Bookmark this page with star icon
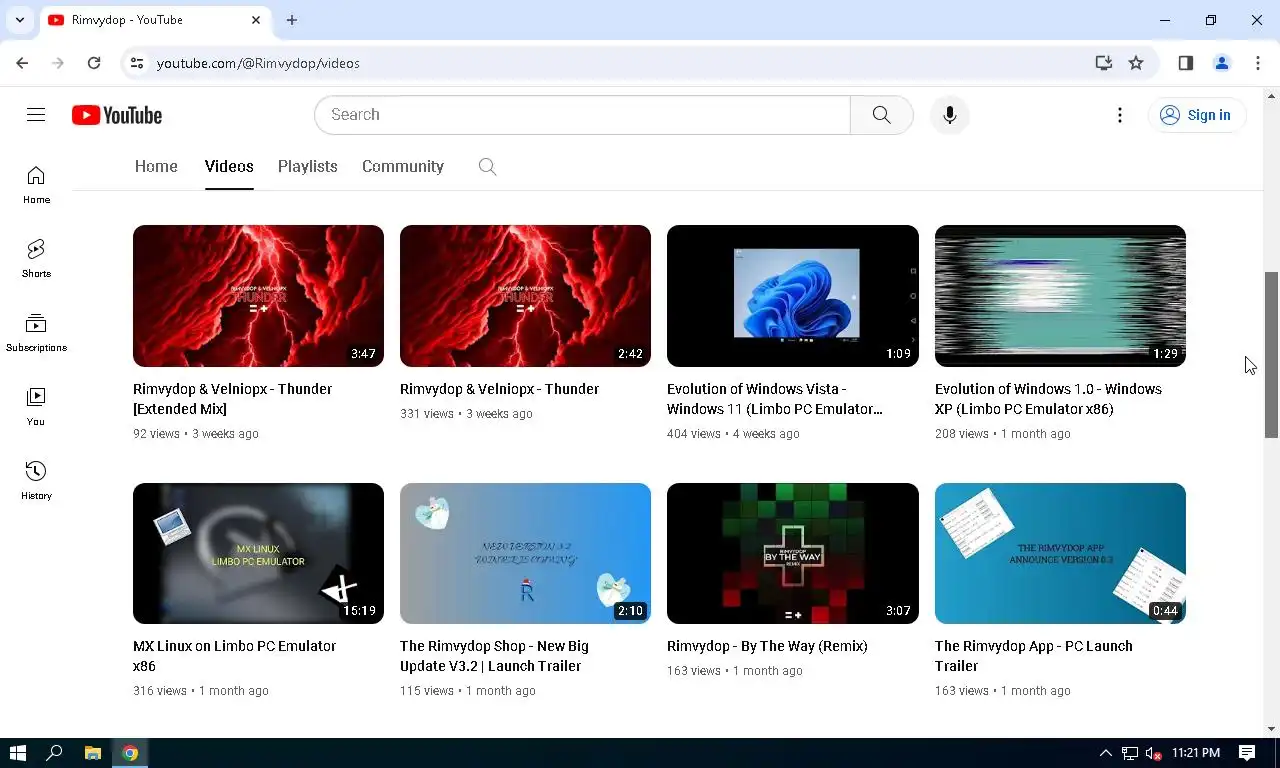This screenshot has height=768, width=1280. click(1136, 63)
